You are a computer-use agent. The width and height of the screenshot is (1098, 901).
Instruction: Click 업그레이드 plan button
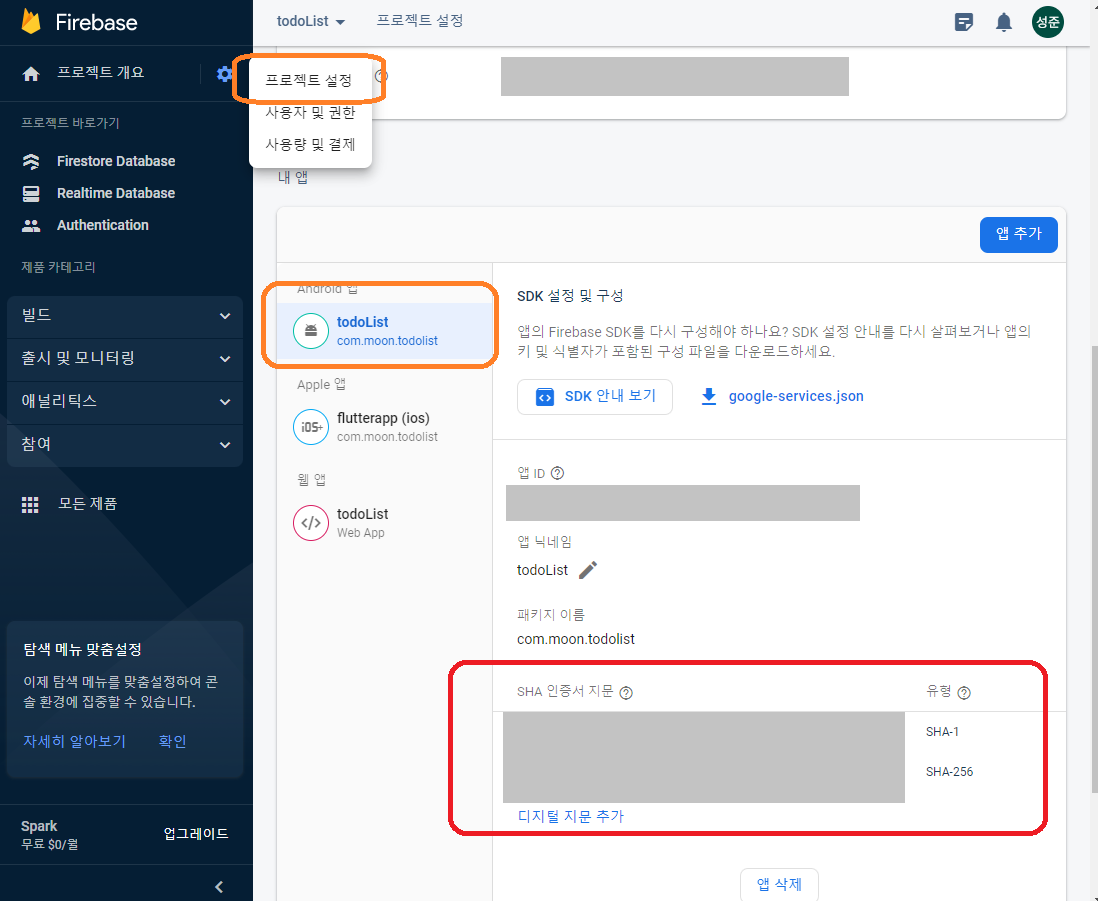tap(196, 834)
